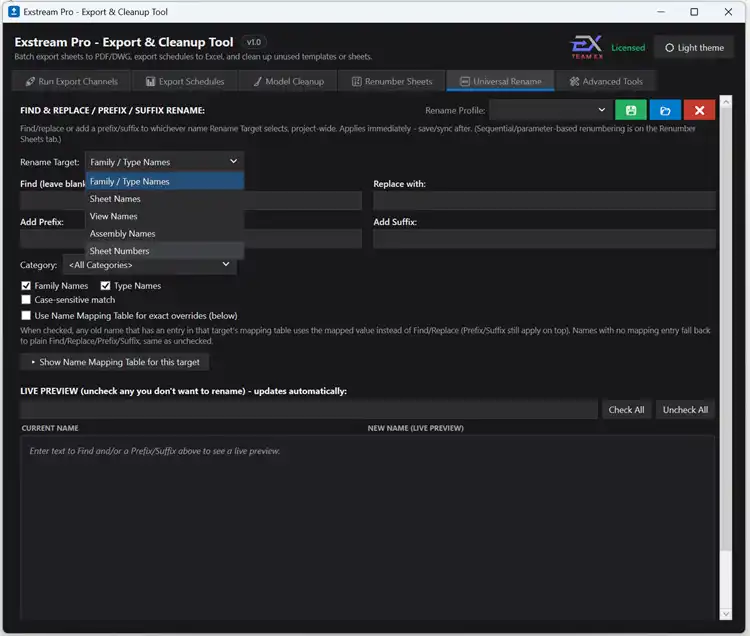This screenshot has height=636, width=750.
Task: Expand the Rename Profile dropdown
Action: click(549, 110)
